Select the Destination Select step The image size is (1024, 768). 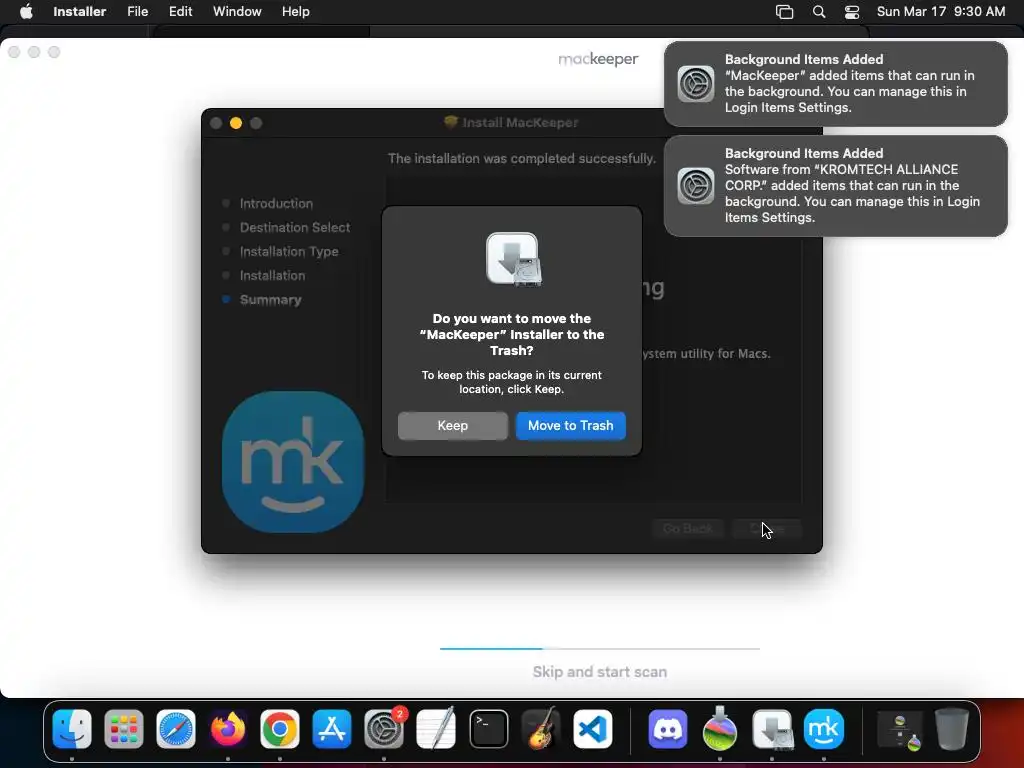pos(295,227)
